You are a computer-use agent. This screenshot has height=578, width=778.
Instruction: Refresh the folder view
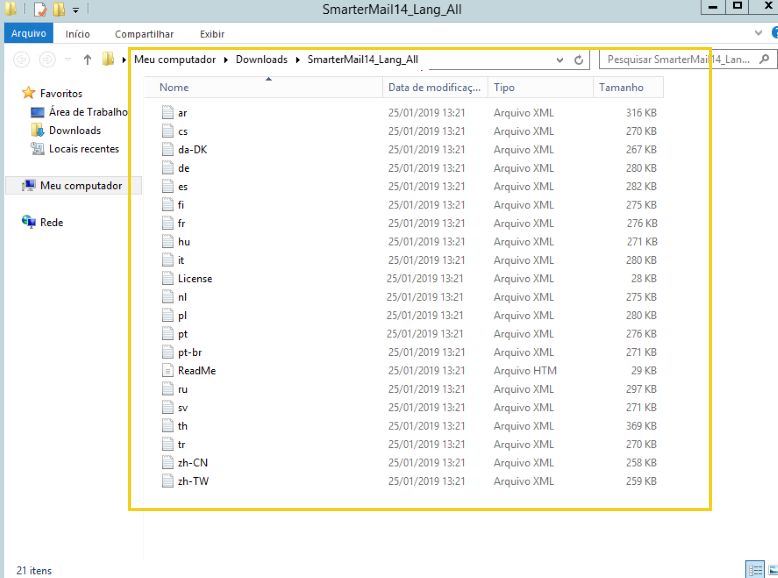579,60
